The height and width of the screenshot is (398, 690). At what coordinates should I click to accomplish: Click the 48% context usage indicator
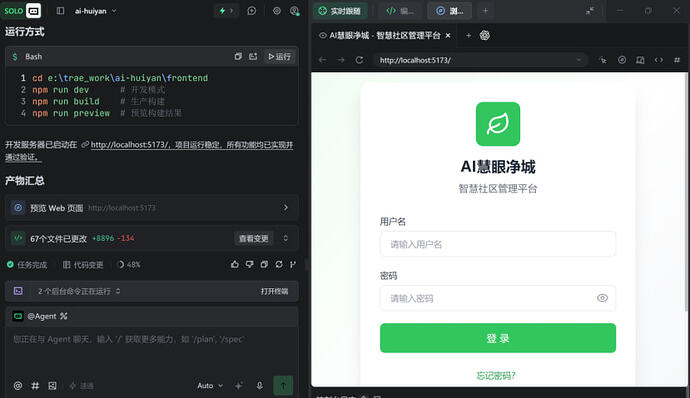pyautogui.click(x=129, y=265)
